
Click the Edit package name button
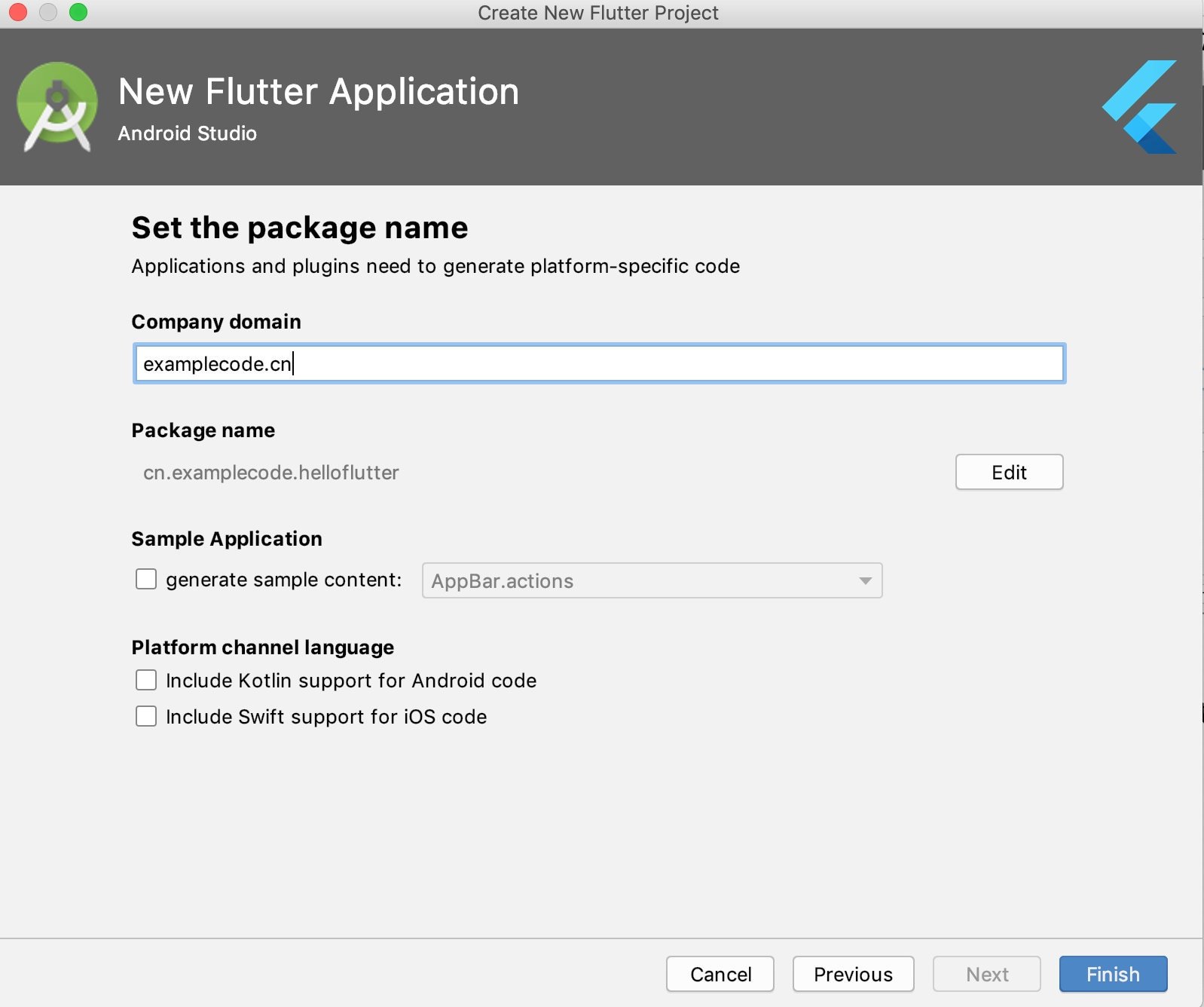[1009, 472]
